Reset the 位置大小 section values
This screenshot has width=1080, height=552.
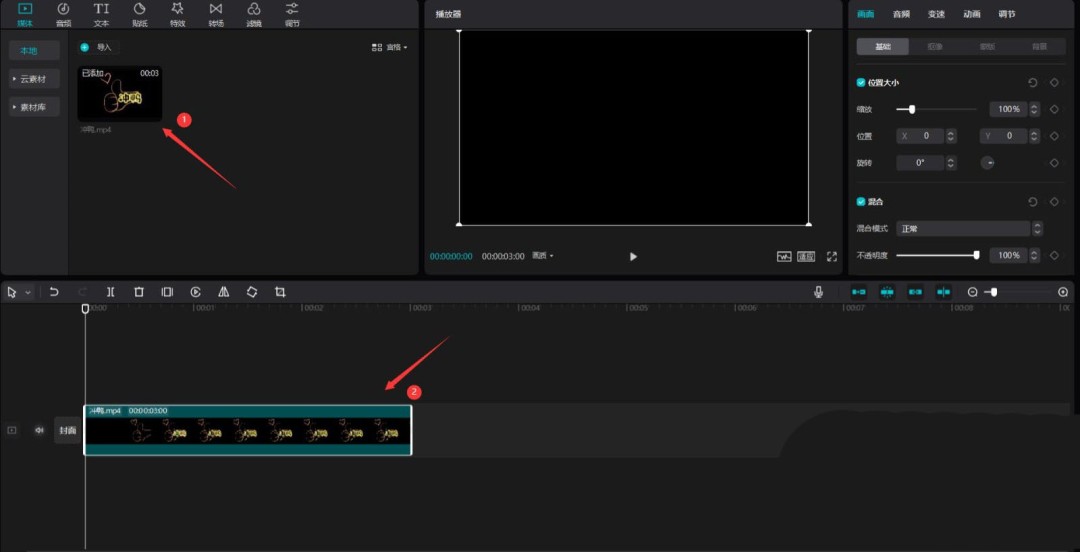(1032, 83)
